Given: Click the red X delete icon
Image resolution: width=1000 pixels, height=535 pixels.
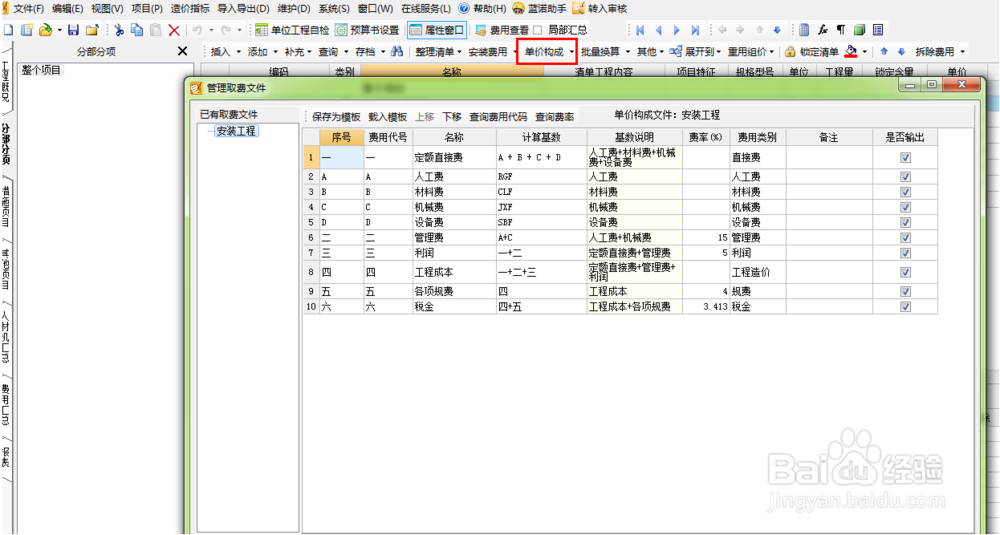Looking at the screenshot, I should click(174, 30).
